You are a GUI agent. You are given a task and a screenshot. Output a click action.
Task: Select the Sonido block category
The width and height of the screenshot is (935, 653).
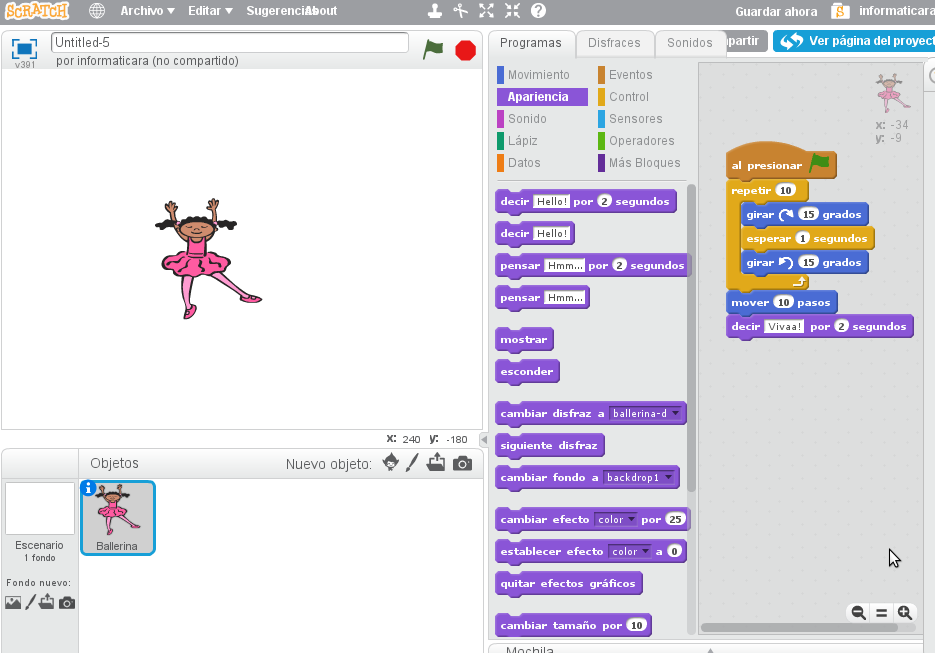tap(526, 118)
